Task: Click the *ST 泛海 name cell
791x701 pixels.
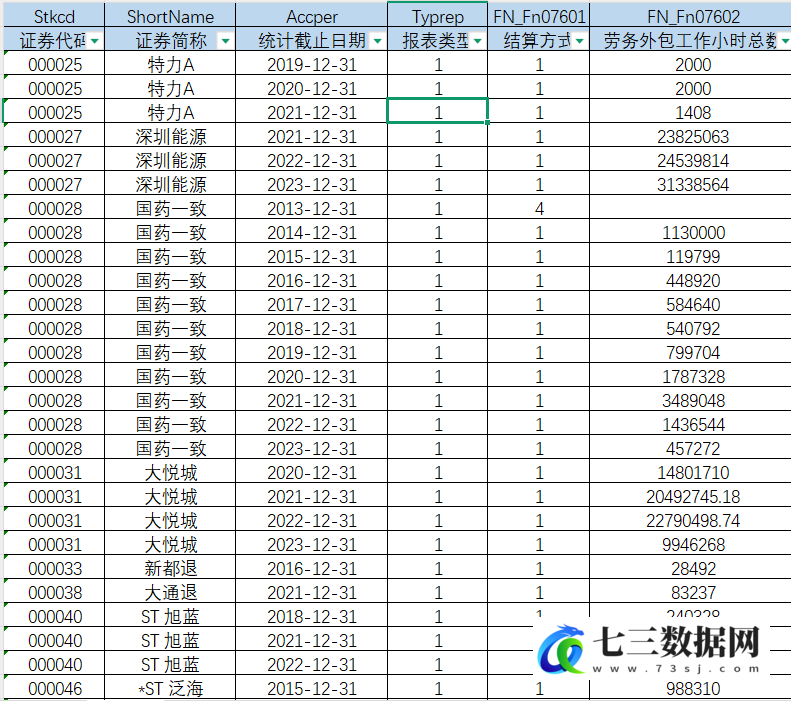Action: tap(170, 689)
